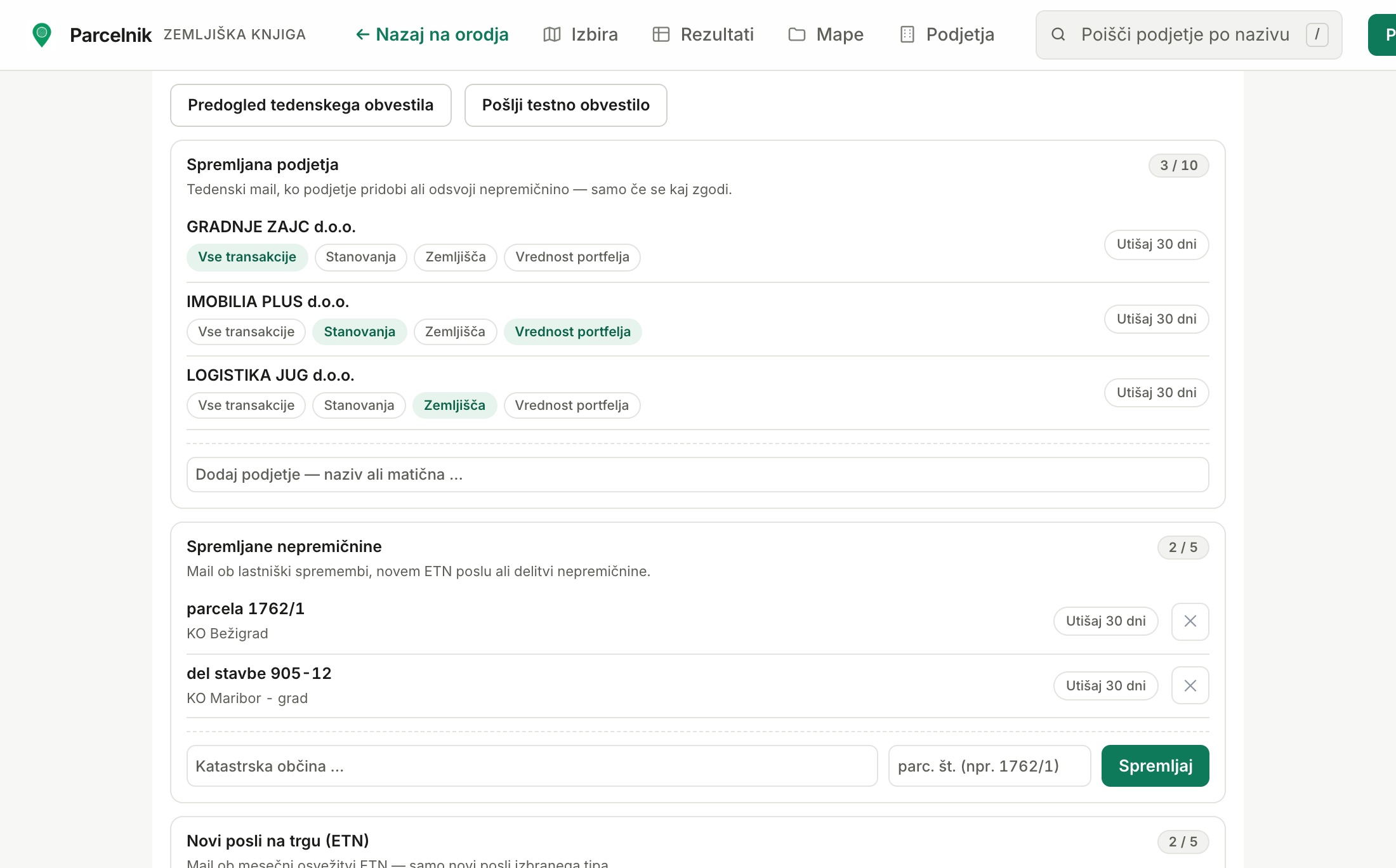
Task: Click the slash shortcut key badge
Action: point(1317,34)
